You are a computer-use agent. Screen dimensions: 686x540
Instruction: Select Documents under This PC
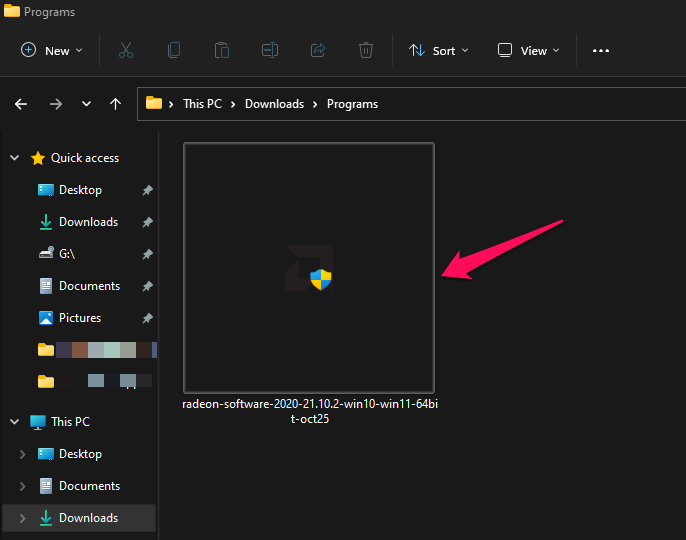(89, 486)
